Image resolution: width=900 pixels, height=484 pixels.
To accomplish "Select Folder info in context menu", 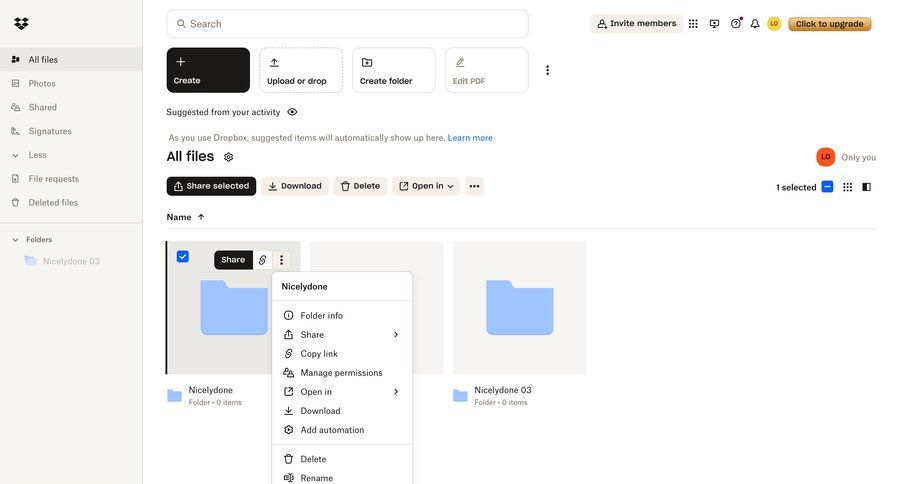I will pyautogui.click(x=342, y=316).
